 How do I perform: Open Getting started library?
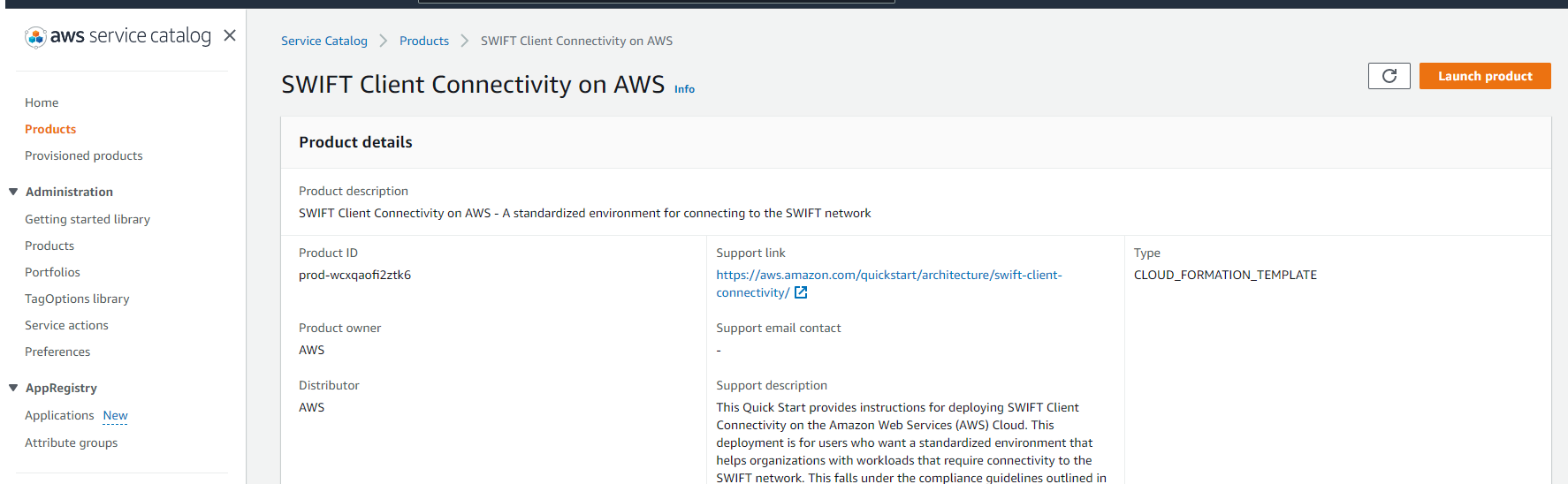click(88, 219)
